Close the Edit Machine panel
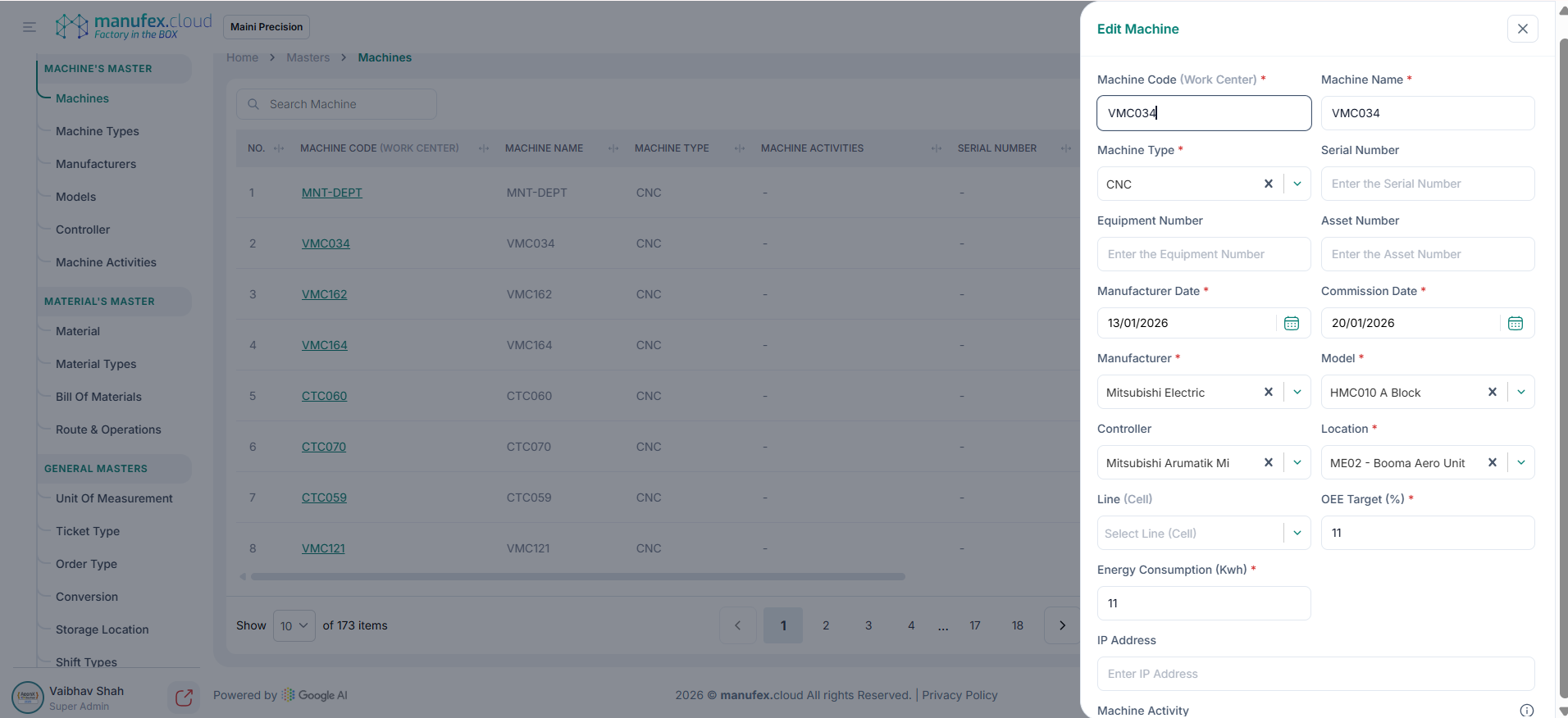 [1522, 29]
